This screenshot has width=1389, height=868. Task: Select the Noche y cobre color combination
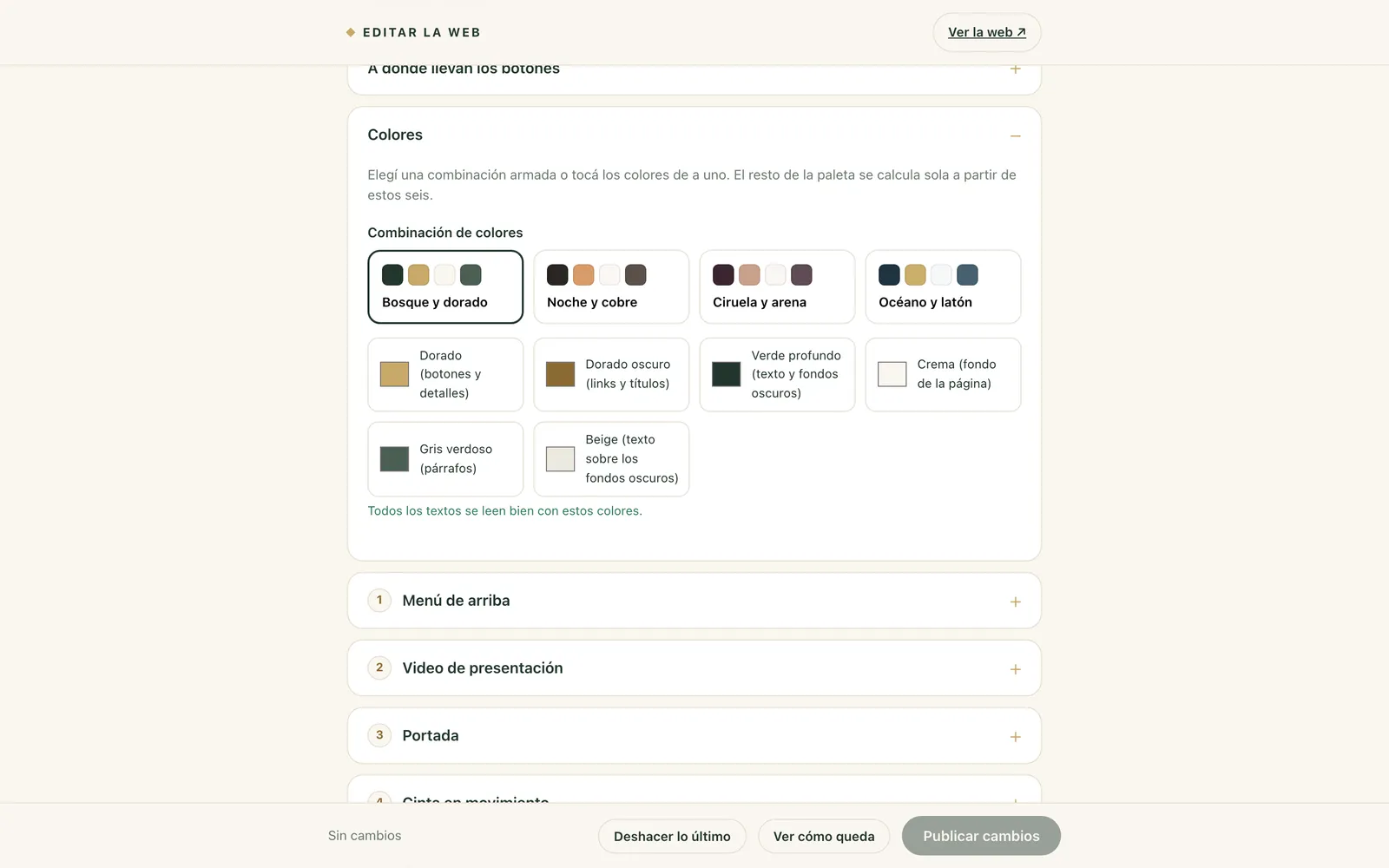coord(611,286)
